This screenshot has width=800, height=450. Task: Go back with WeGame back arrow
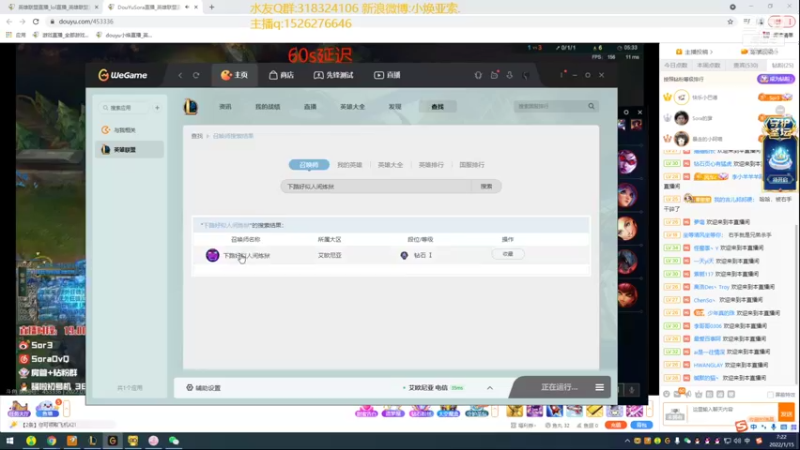coord(180,75)
